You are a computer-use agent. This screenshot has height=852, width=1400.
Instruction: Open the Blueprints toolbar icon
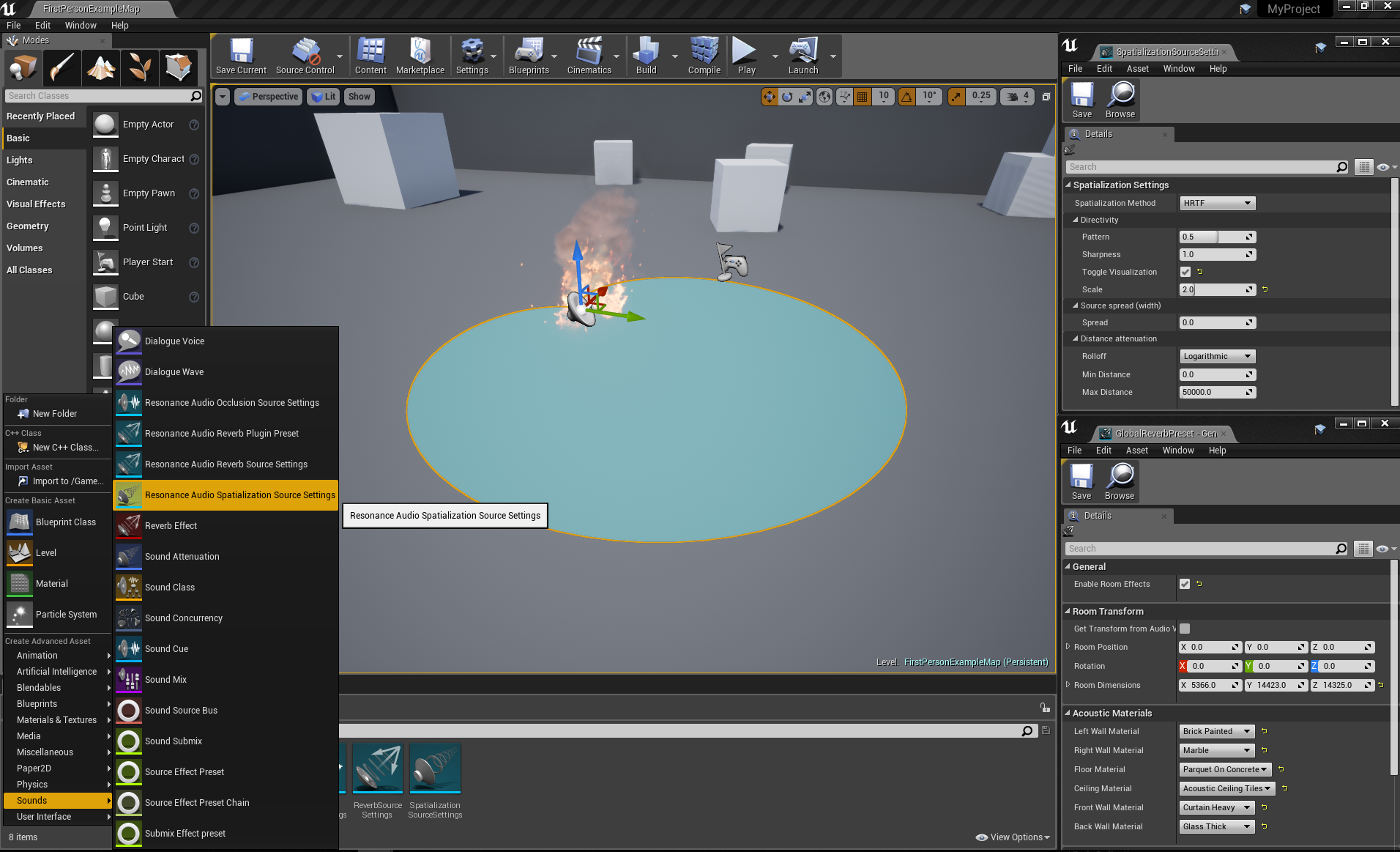click(529, 56)
